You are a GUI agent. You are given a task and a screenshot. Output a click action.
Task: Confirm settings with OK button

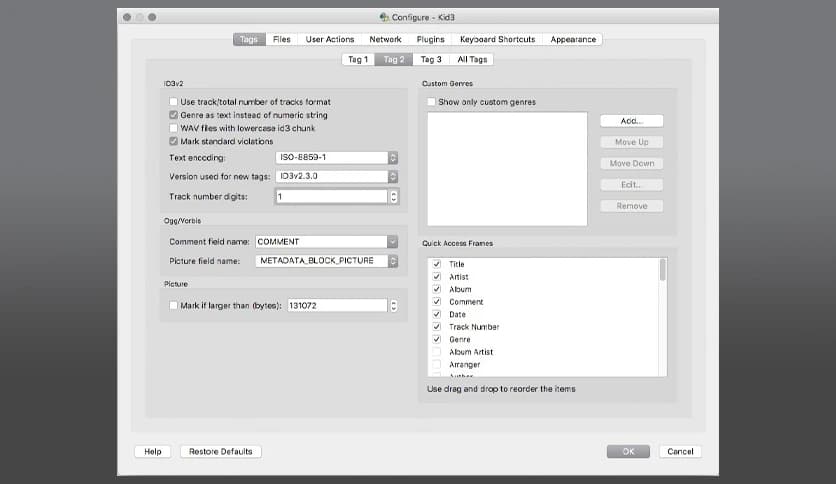[x=628, y=451]
